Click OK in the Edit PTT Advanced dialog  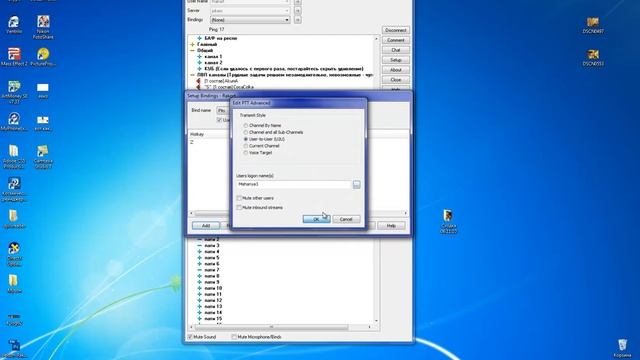point(316,219)
